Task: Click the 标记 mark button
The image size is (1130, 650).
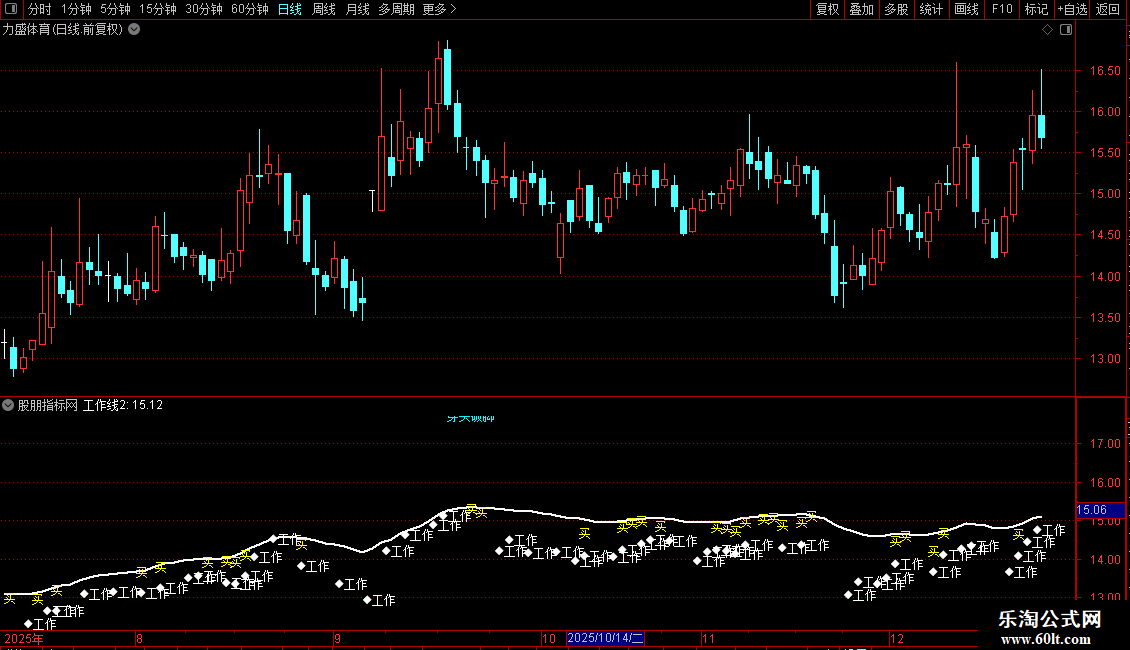Action: point(1036,9)
